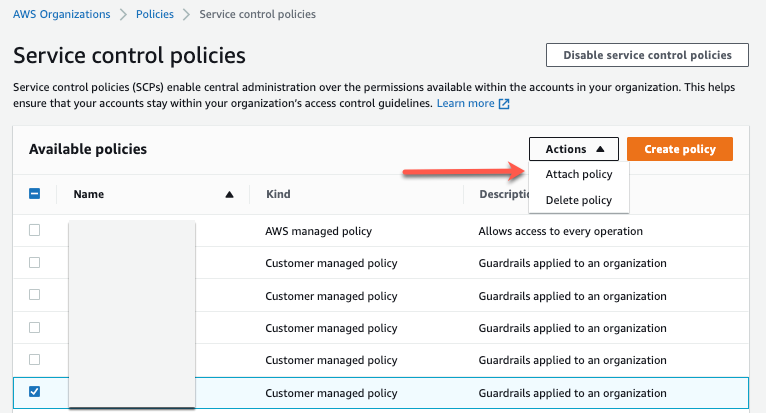Collapse the Actions dropdown button

573,149
